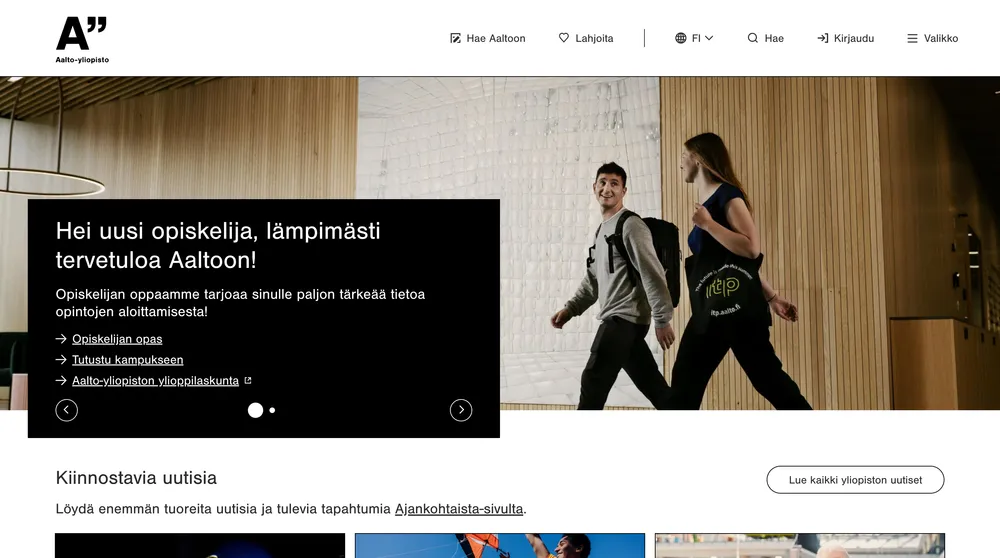Open the Hae search label

(x=774, y=38)
